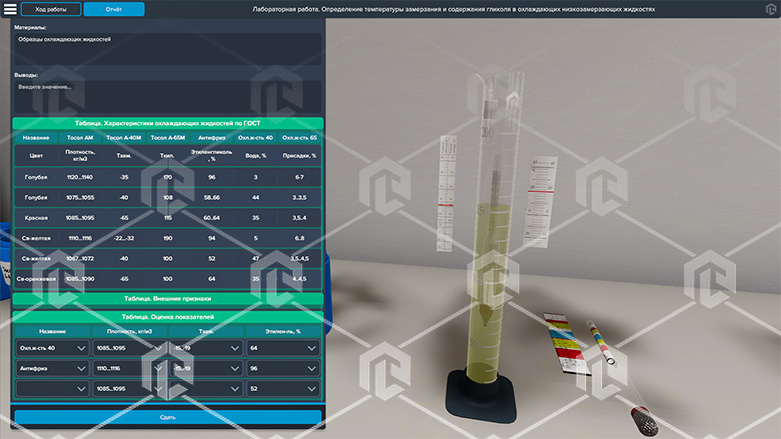781x439 pixels.
Task: Click the 1075...1055 density cell
Action: (x=80, y=197)
